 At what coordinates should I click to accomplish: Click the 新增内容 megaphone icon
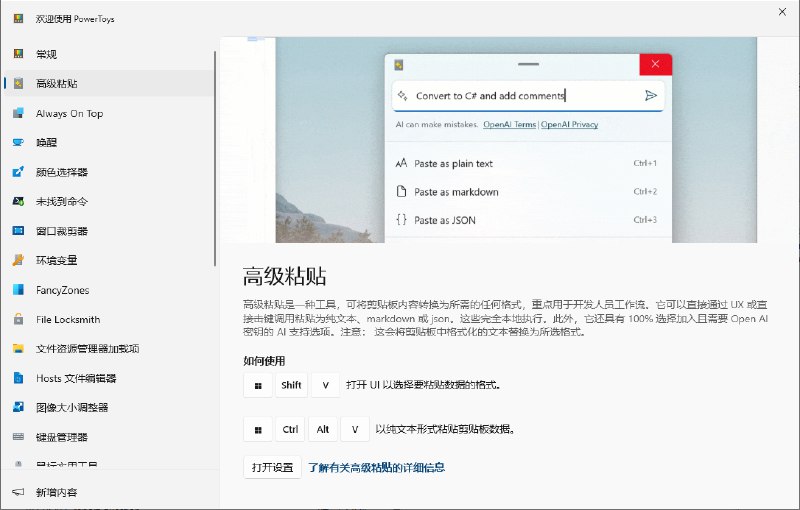click(x=18, y=492)
